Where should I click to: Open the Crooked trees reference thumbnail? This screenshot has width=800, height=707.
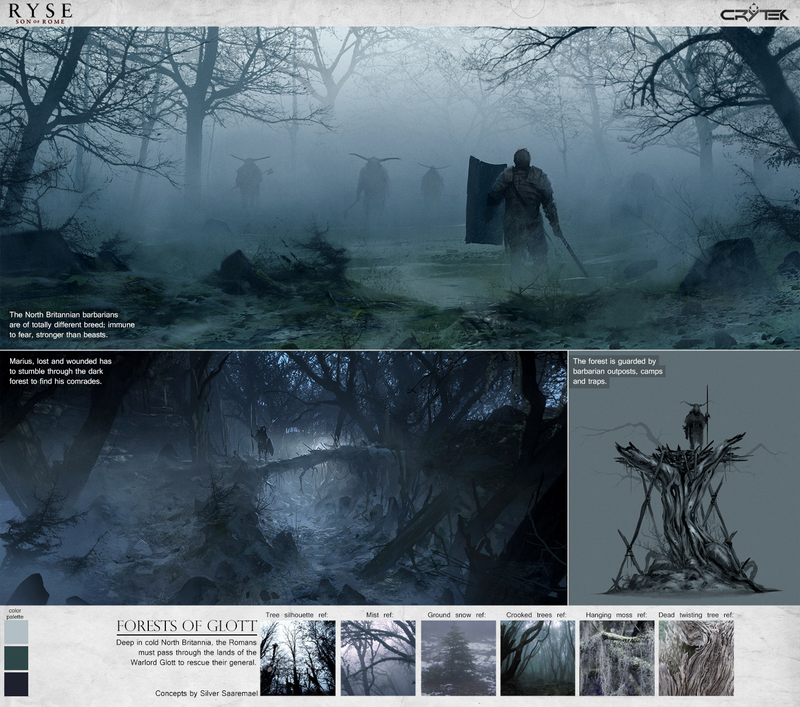click(538, 658)
